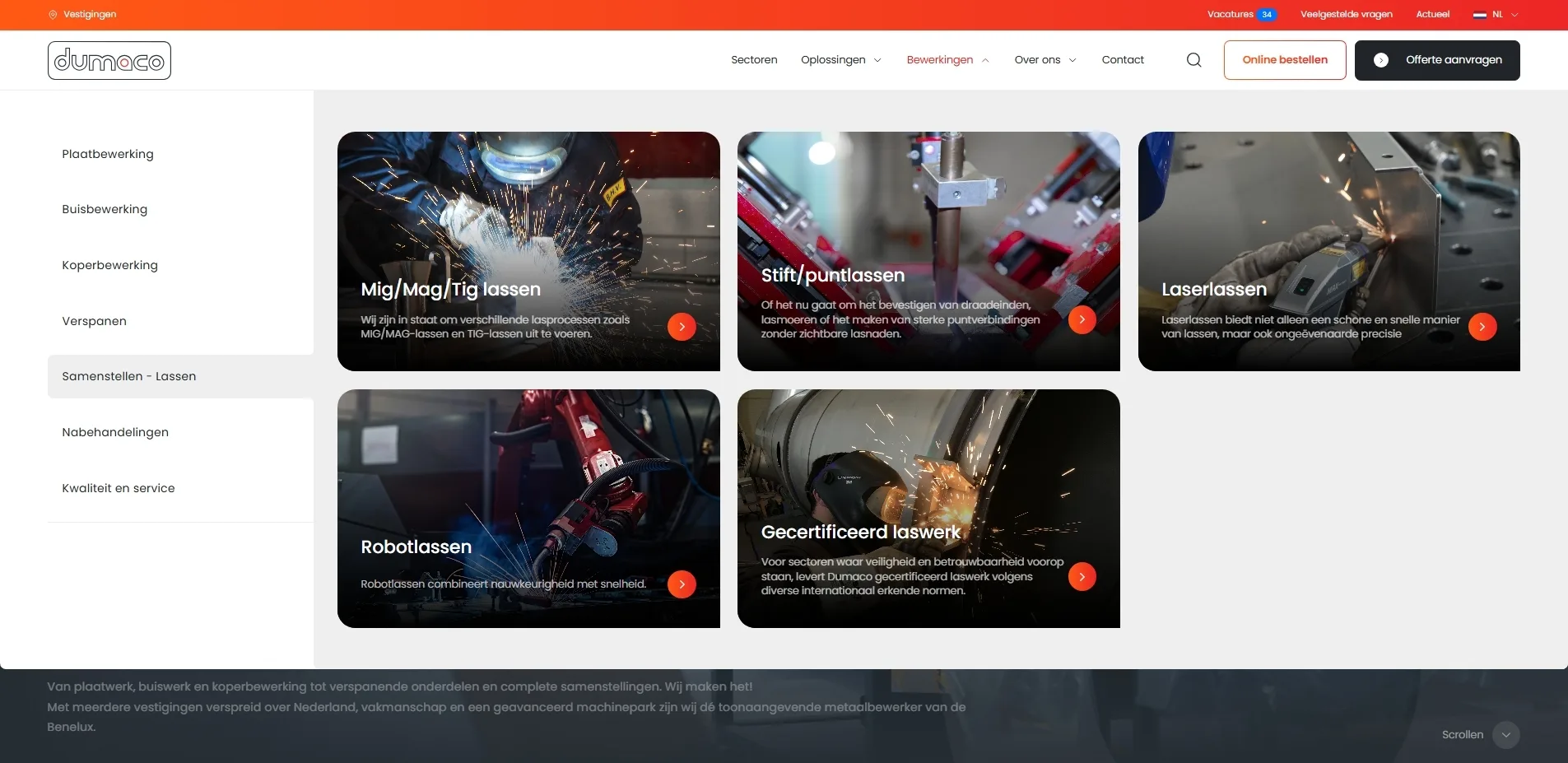Open the Actueel link
This screenshot has height=763, width=1568.
[x=1432, y=15]
